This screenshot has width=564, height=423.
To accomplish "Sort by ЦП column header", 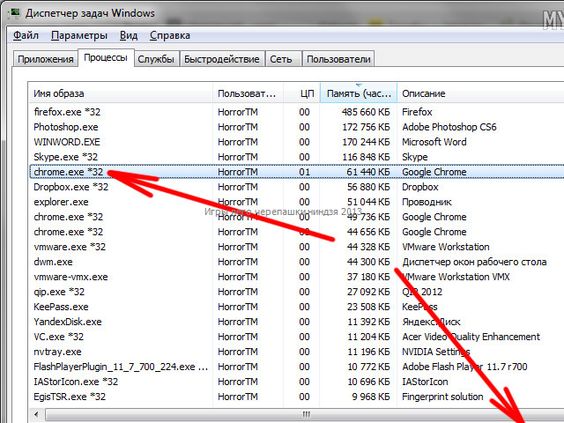I will 301,94.
